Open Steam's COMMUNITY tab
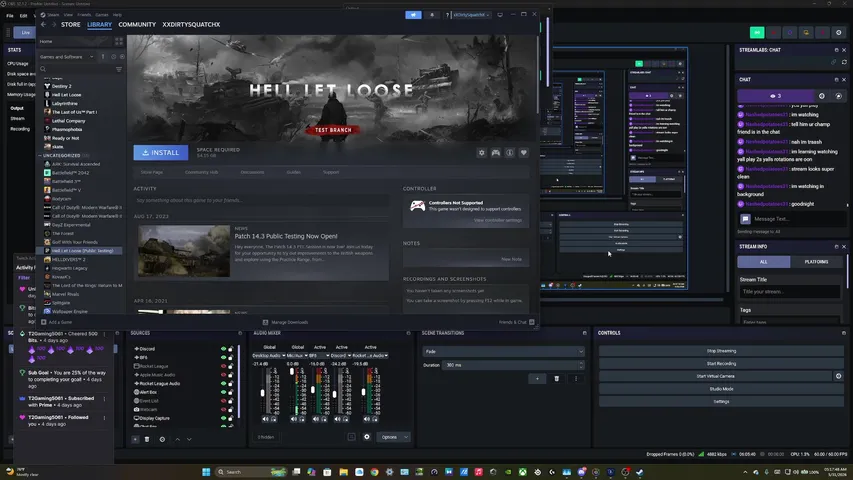 (137, 24)
